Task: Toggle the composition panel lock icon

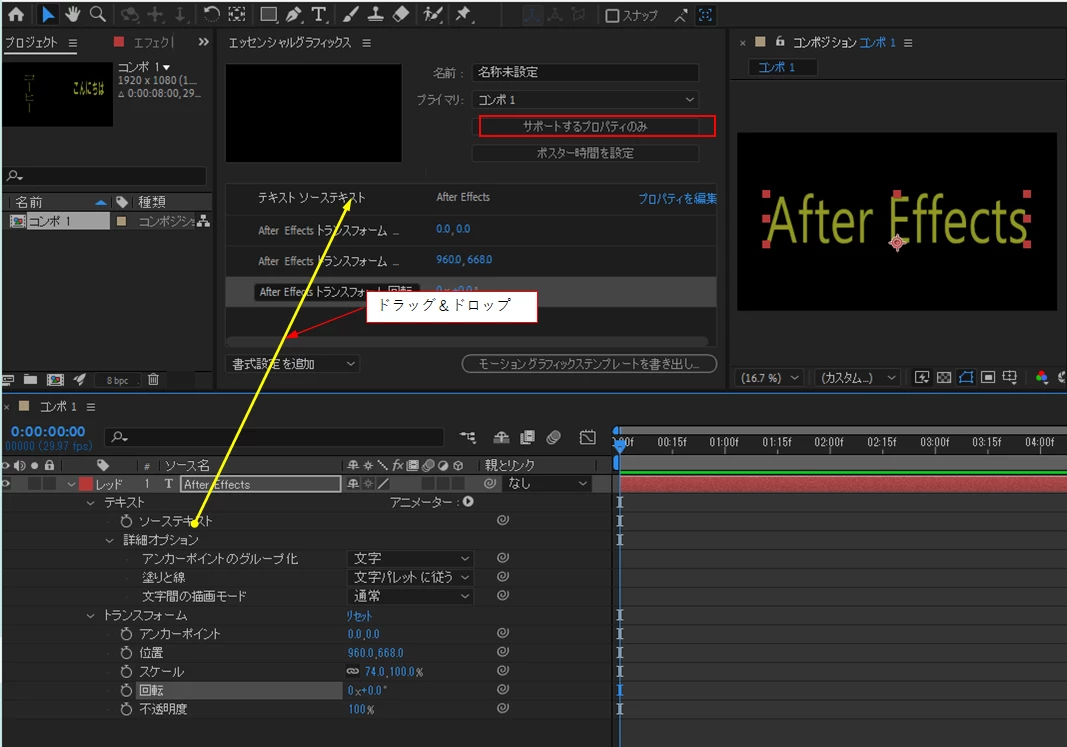Action: [780, 42]
